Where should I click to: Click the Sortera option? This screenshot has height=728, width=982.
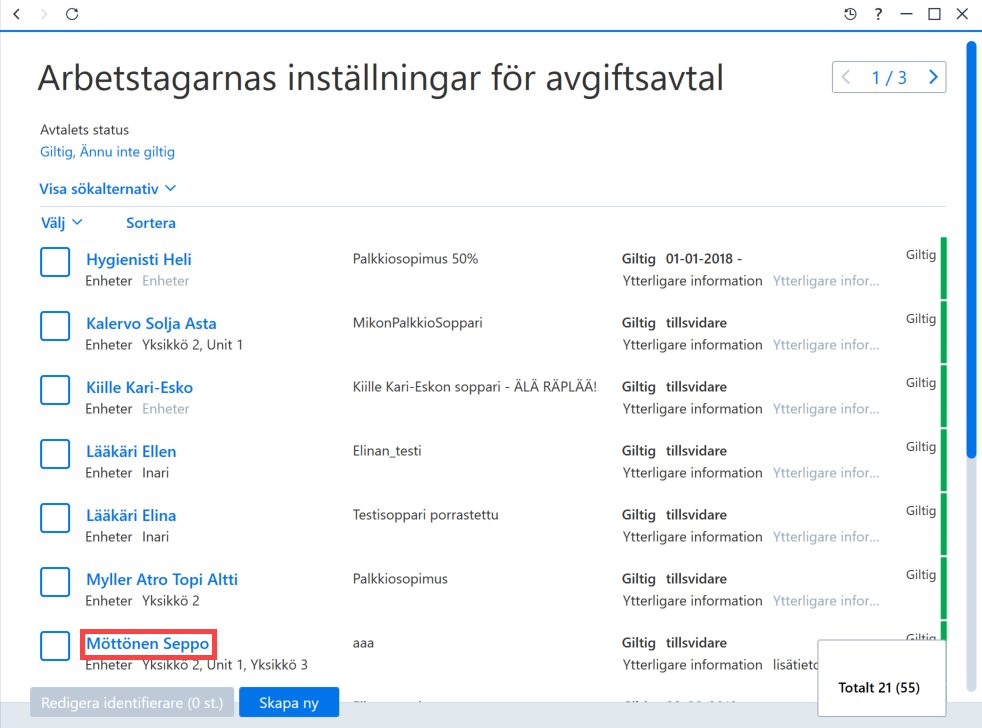pyautogui.click(x=150, y=222)
